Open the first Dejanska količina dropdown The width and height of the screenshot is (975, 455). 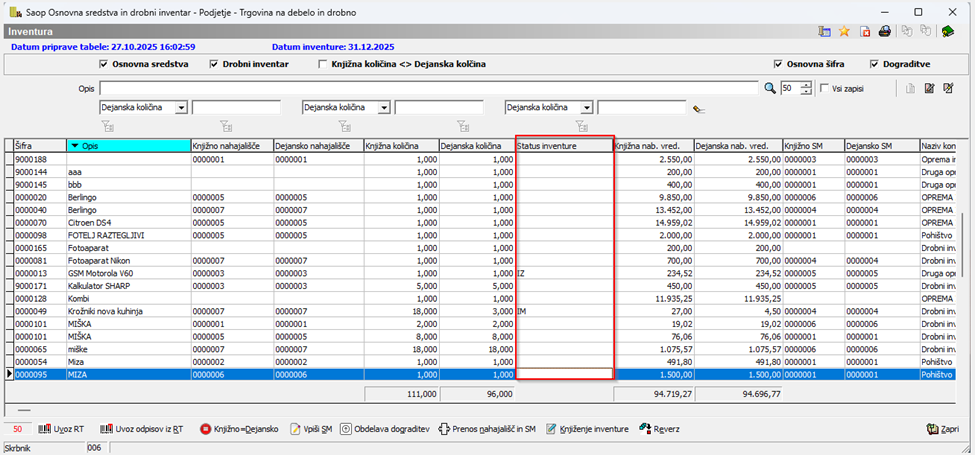pyautogui.click(x=180, y=108)
